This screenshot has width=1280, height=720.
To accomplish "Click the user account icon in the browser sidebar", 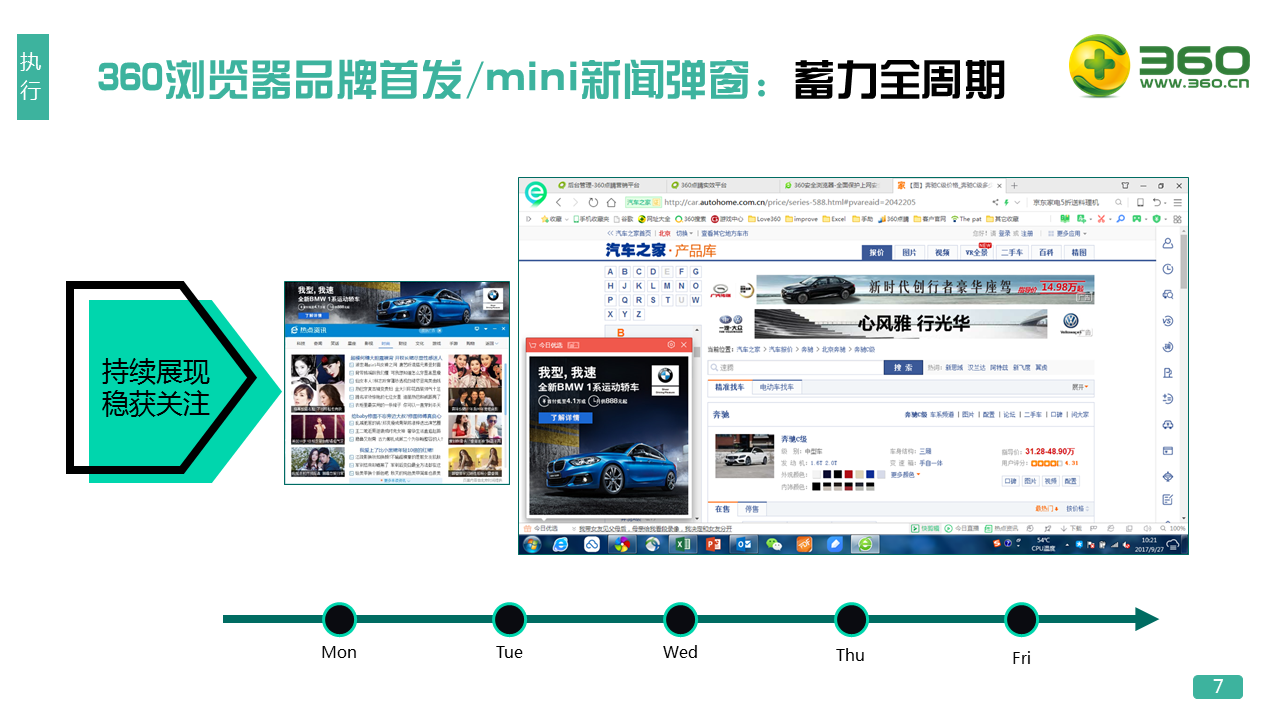I will tap(1168, 243).
